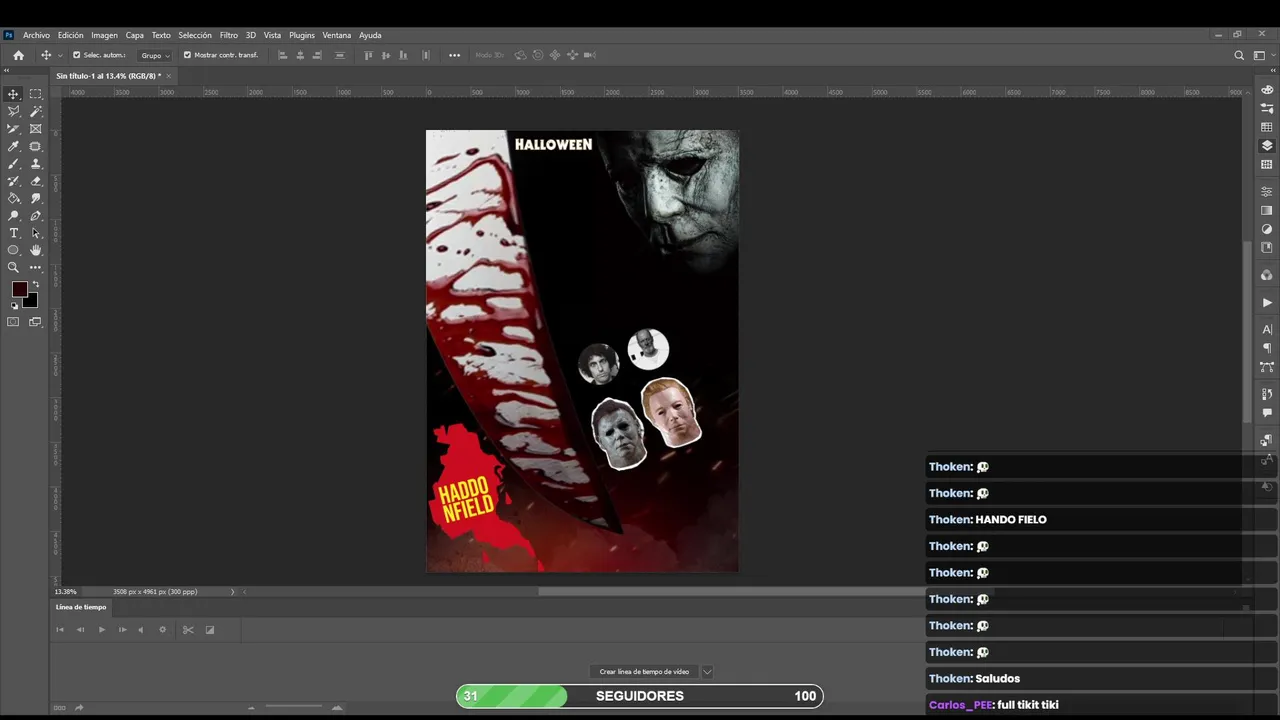This screenshot has height=720, width=1280.
Task: Click Crear línea de tiempo de vídeo button
Action: (644, 672)
